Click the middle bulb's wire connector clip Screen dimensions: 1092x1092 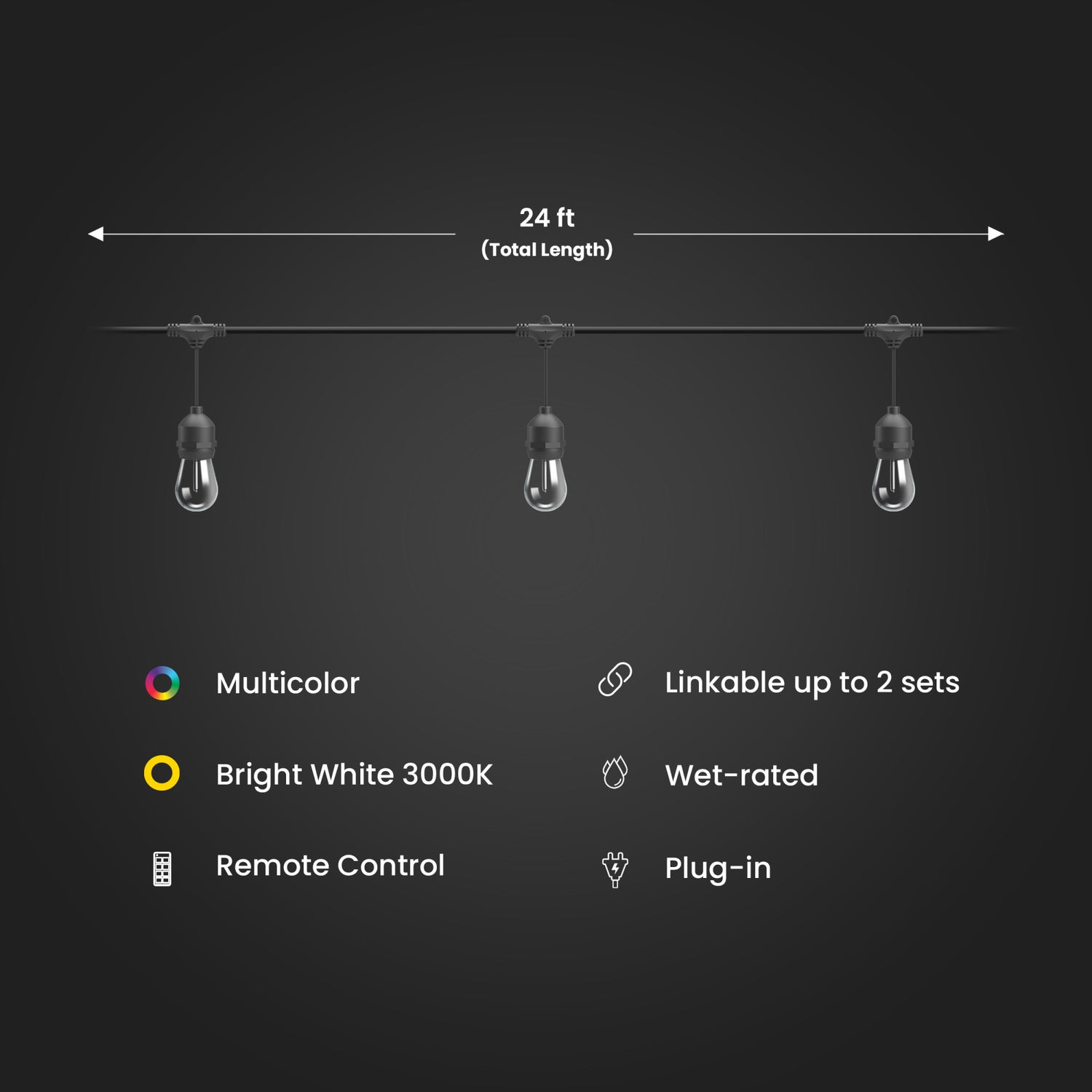pos(545,331)
